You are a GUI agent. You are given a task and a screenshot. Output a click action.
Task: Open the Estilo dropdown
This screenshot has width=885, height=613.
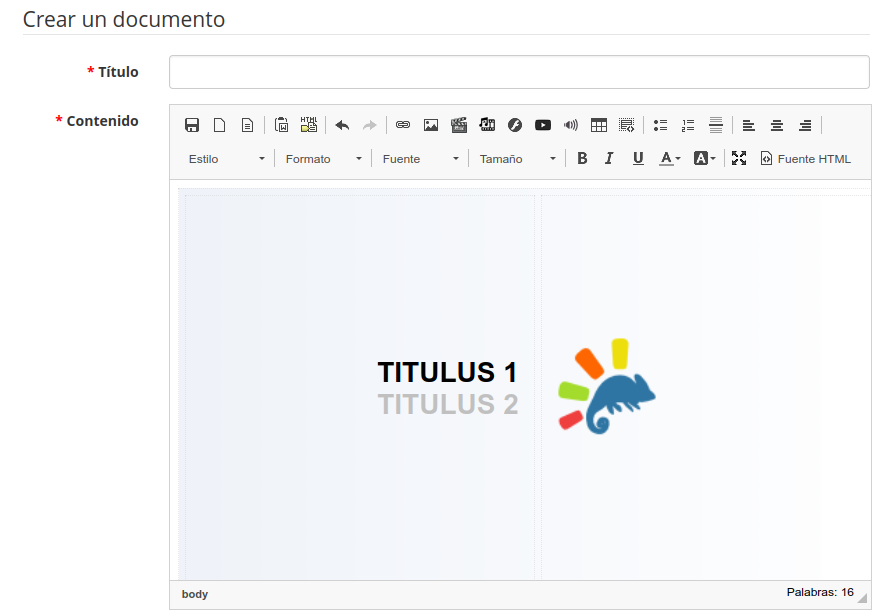pyautogui.click(x=226, y=159)
